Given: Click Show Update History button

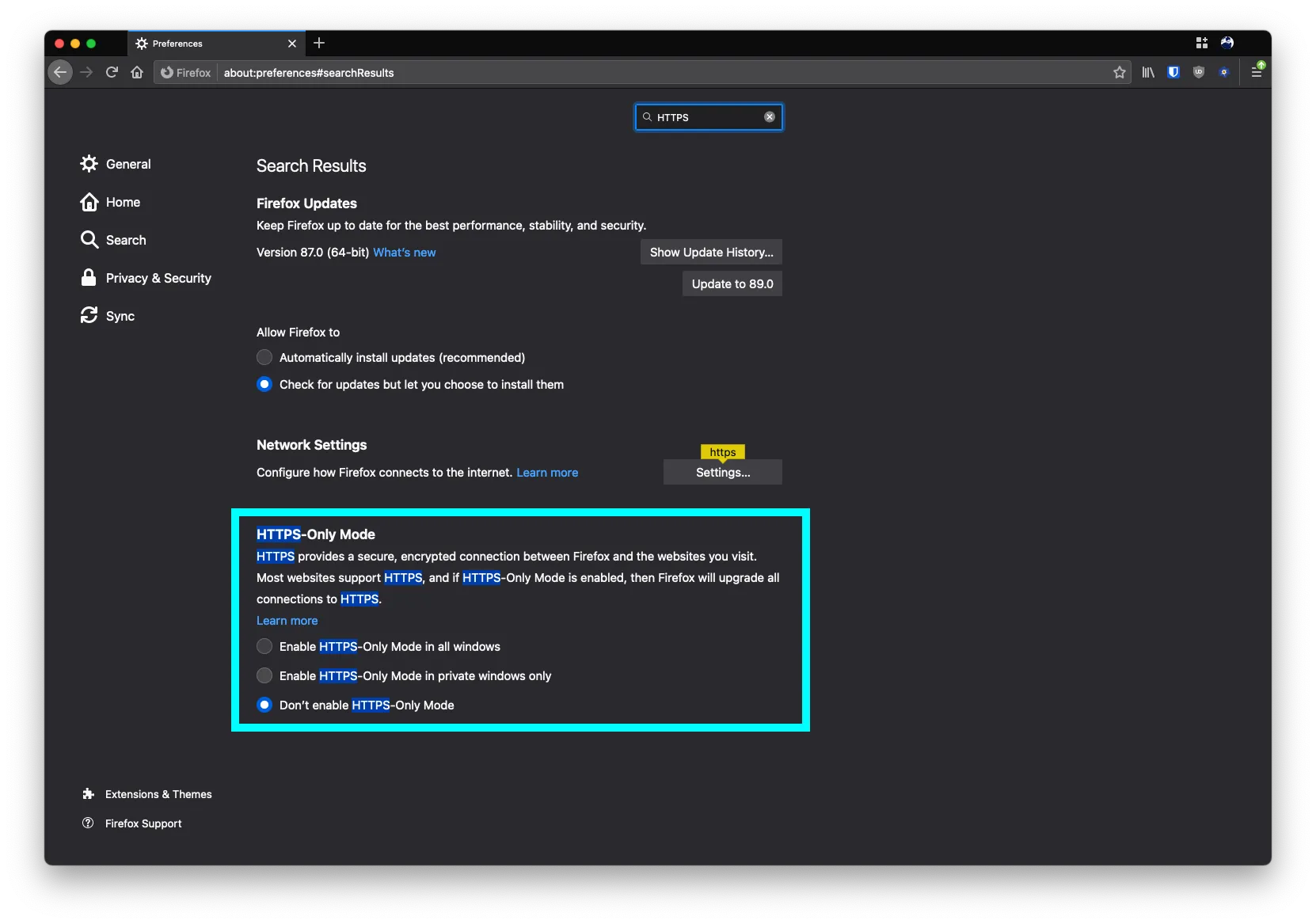Looking at the screenshot, I should pos(711,252).
